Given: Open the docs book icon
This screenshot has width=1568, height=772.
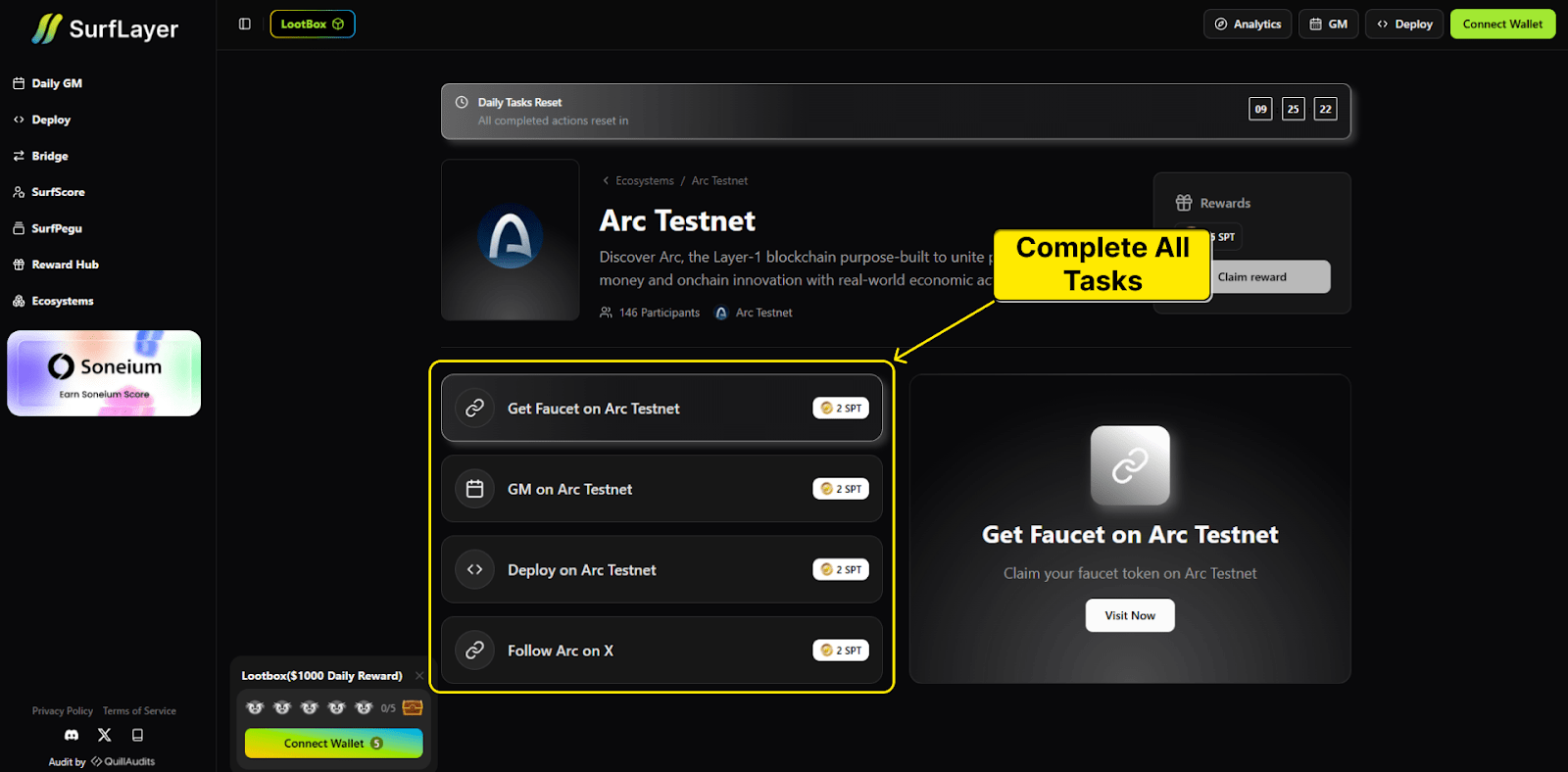Looking at the screenshot, I should click(137, 735).
